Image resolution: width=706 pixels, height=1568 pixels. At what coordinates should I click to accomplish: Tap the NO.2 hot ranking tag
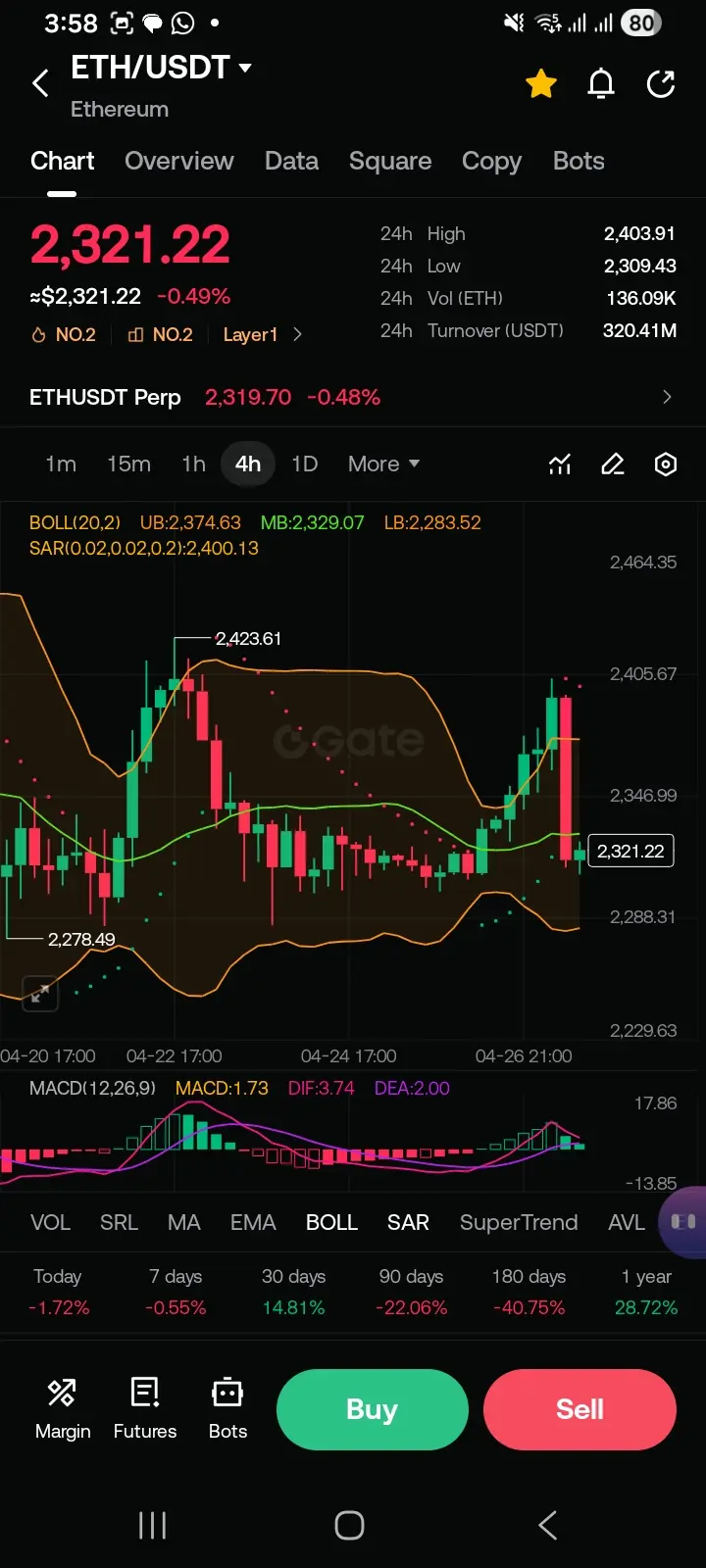click(x=64, y=335)
